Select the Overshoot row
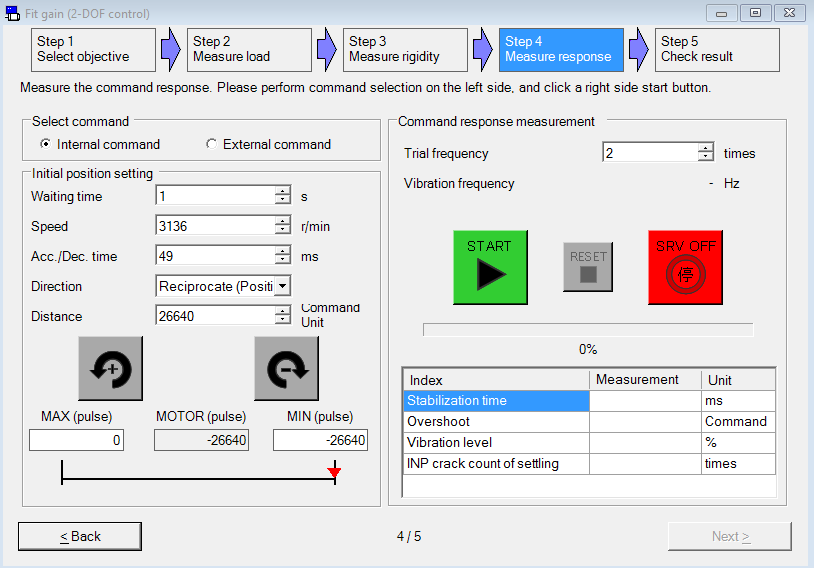The height and width of the screenshot is (568, 814). pyautogui.click(x=589, y=422)
